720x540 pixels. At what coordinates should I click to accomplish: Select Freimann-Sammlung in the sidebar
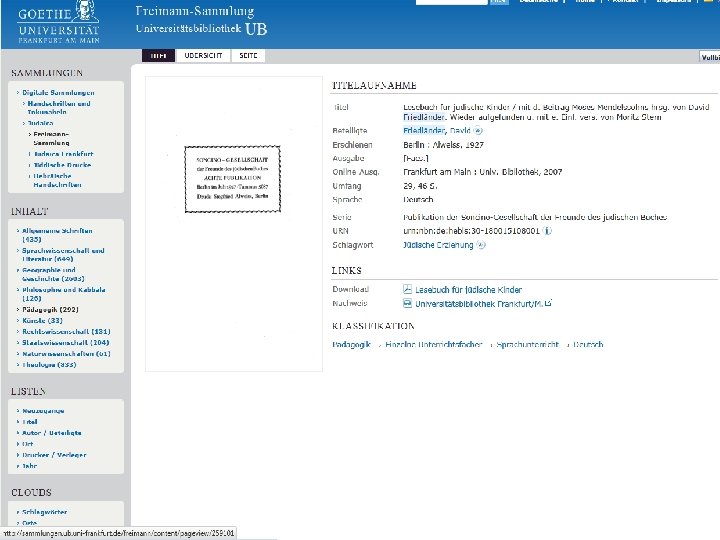tap(51, 139)
